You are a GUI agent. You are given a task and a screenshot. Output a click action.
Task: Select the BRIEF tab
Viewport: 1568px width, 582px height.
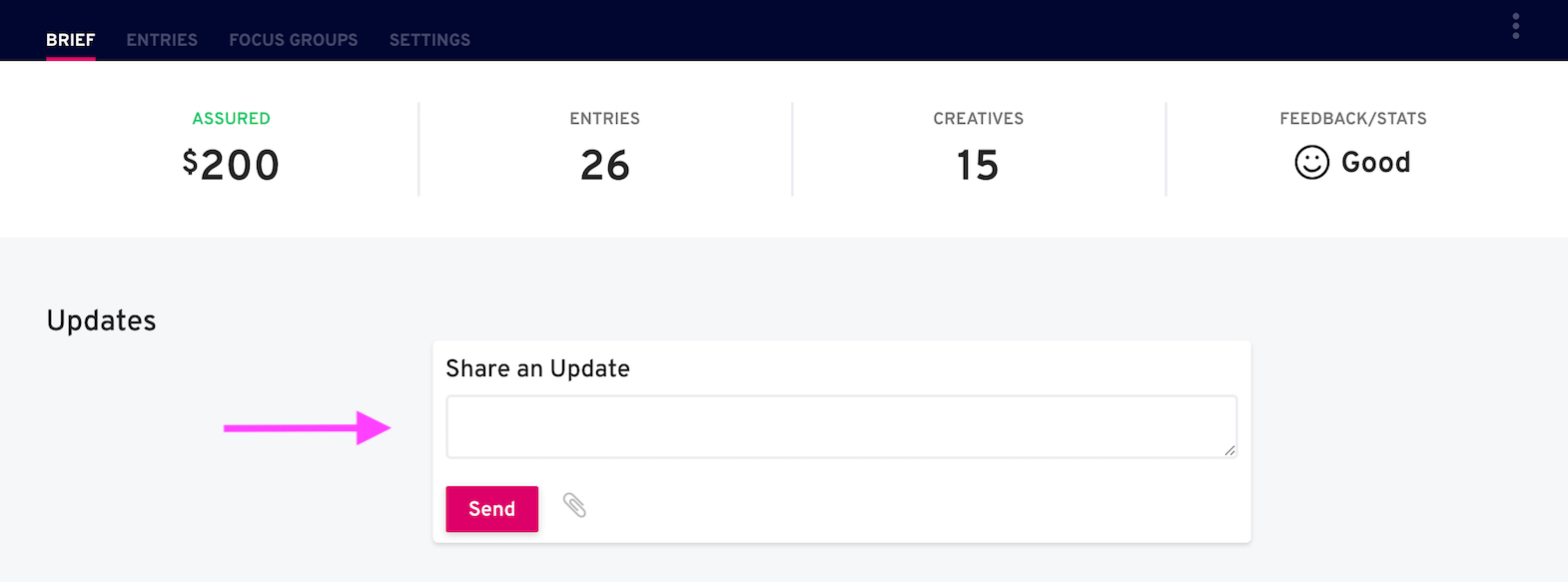pos(70,40)
